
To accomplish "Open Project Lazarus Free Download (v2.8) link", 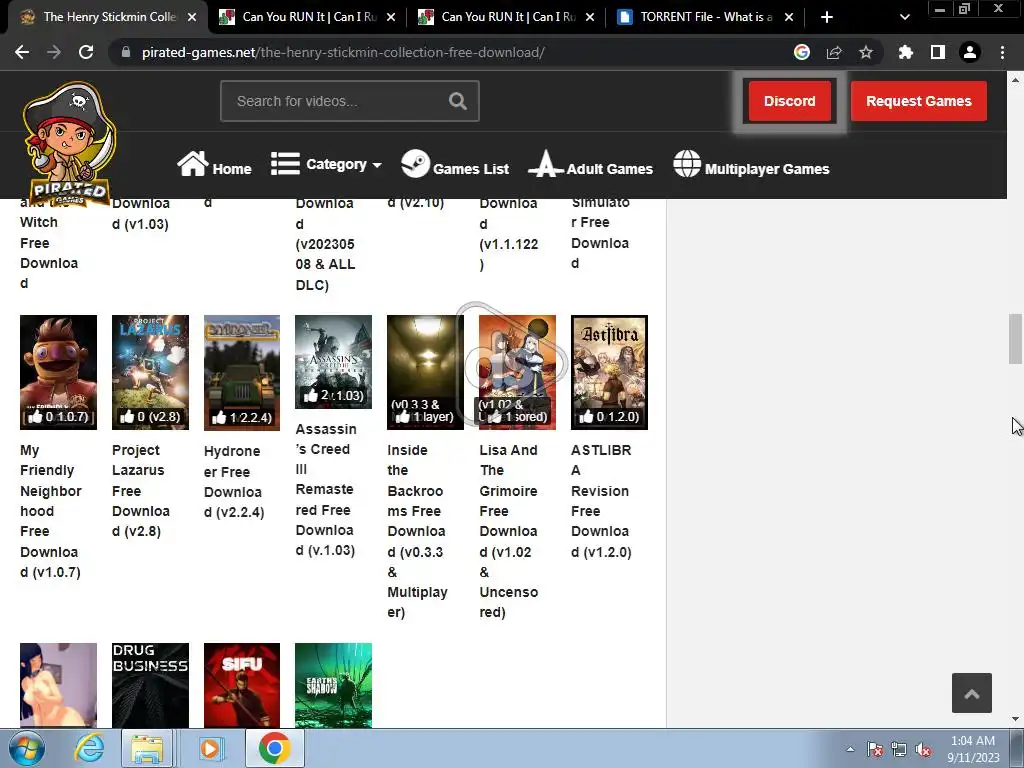I will (x=140, y=490).
